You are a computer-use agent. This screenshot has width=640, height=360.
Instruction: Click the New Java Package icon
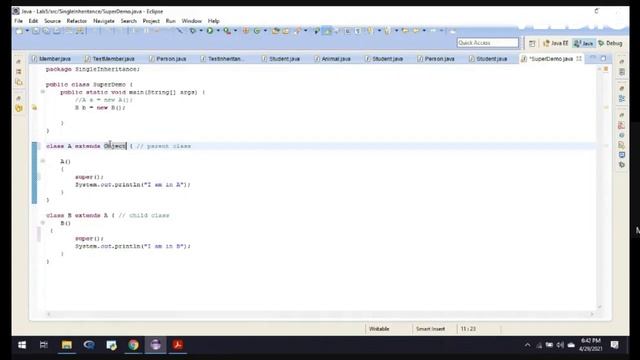pyautogui.click(x=246, y=31)
